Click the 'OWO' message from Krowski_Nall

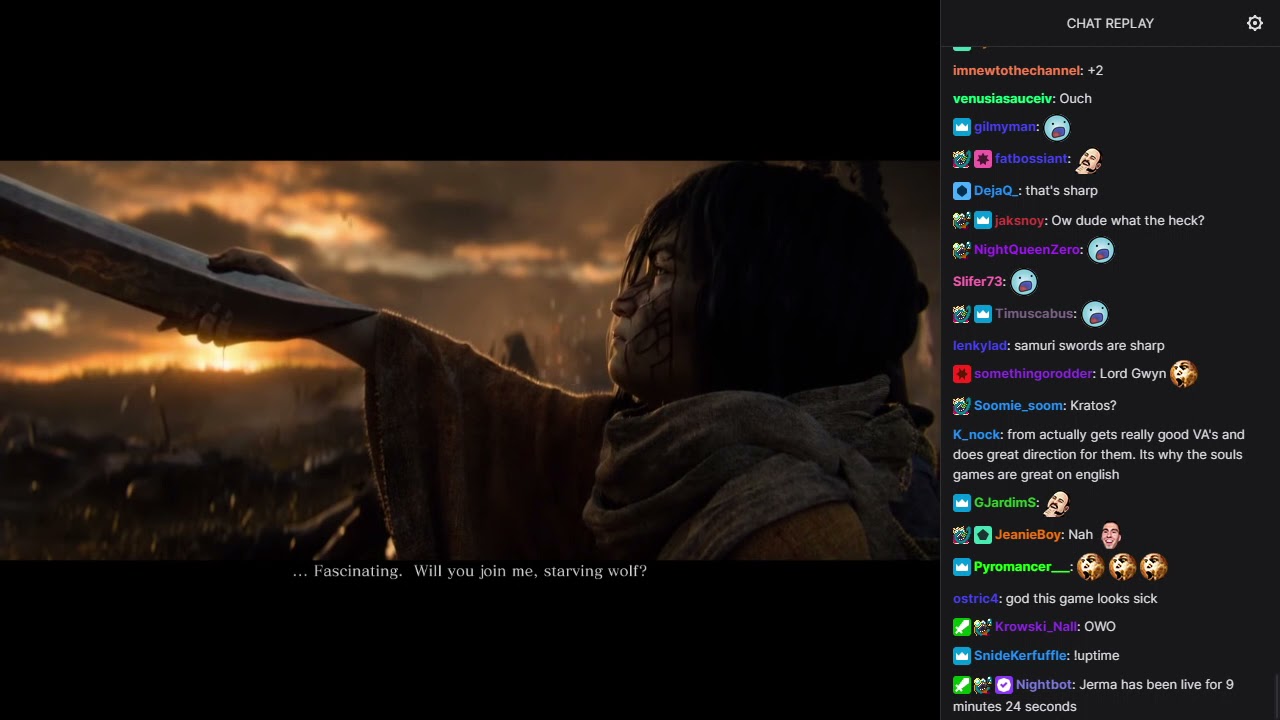tap(1100, 627)
